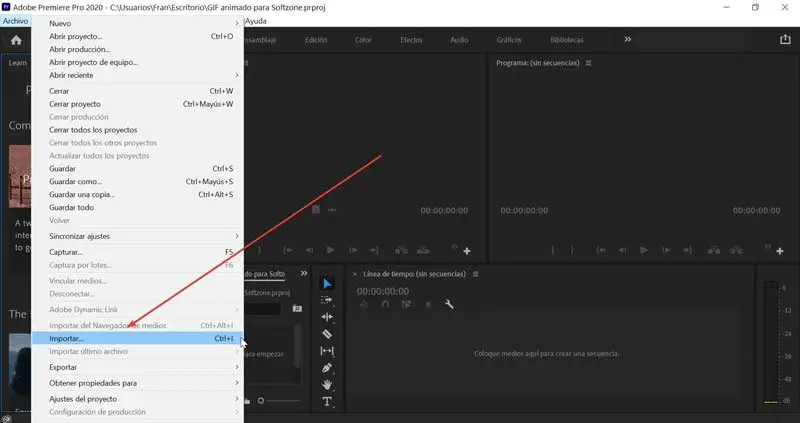Mark Out in the Program monitor

[x=572, y=251]
